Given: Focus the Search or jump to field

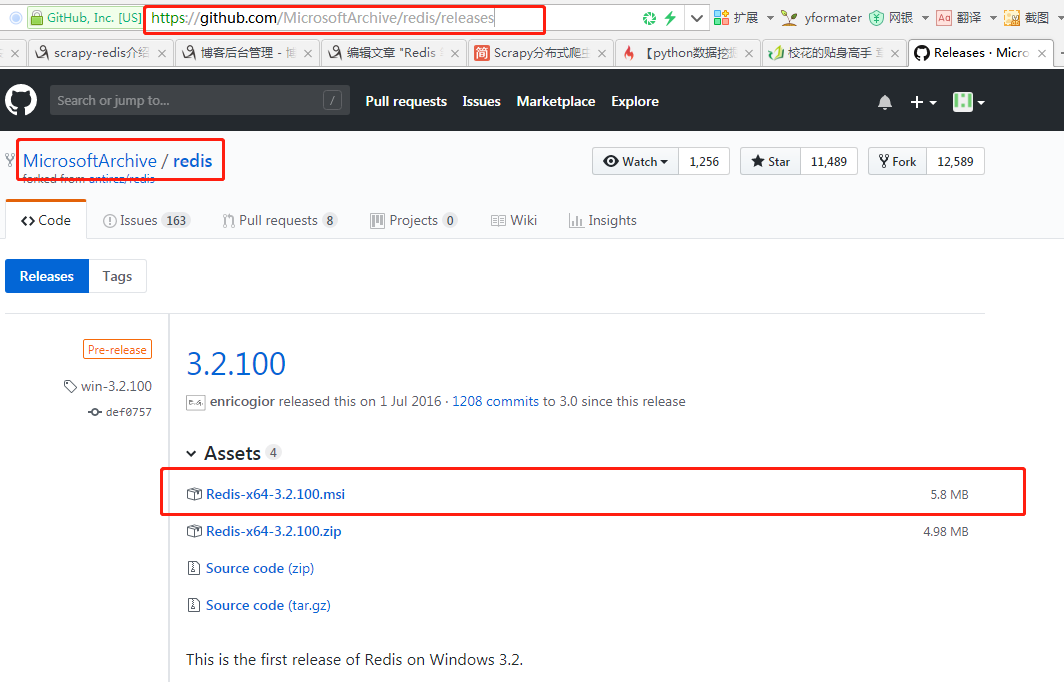Looking at the screenshot, I should point(200,100).
